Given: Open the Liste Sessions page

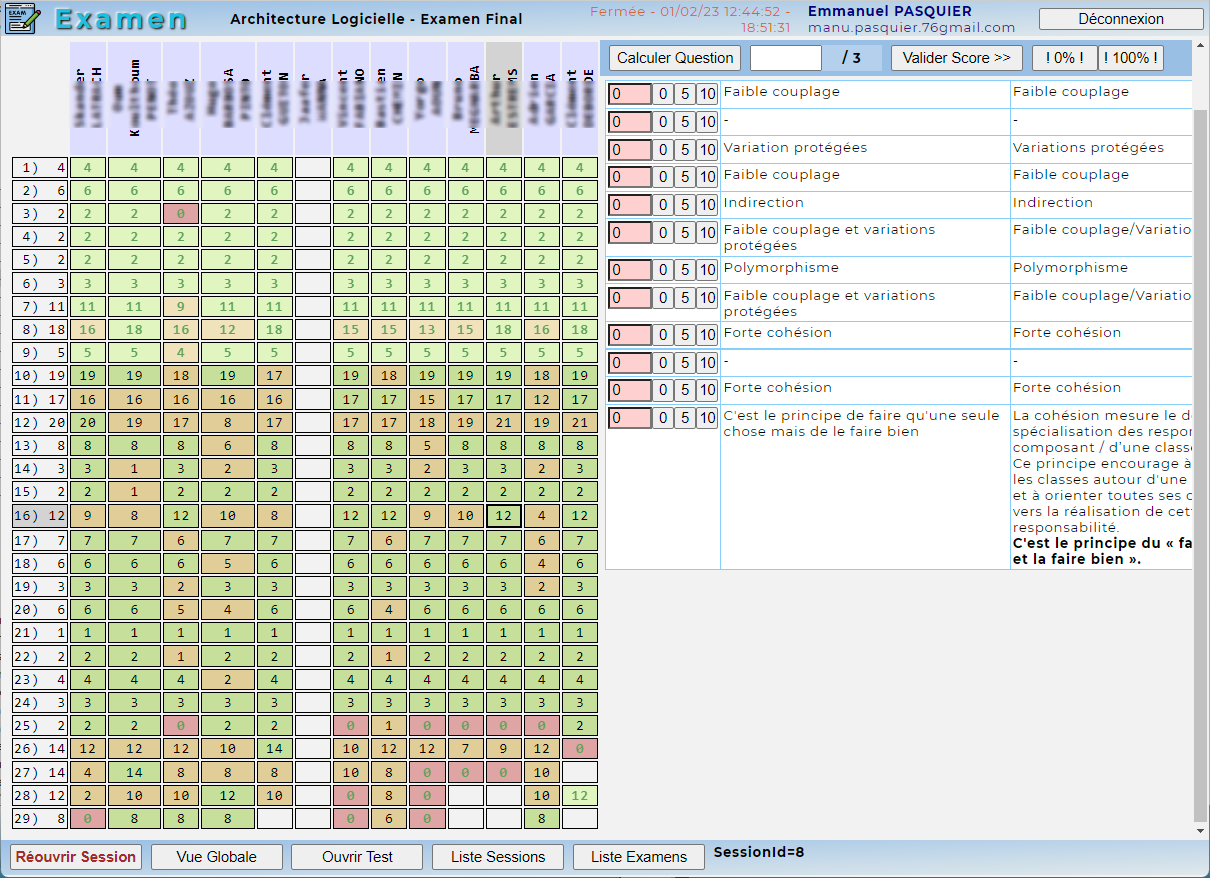Looking at the screenshot, I should 497,857.
